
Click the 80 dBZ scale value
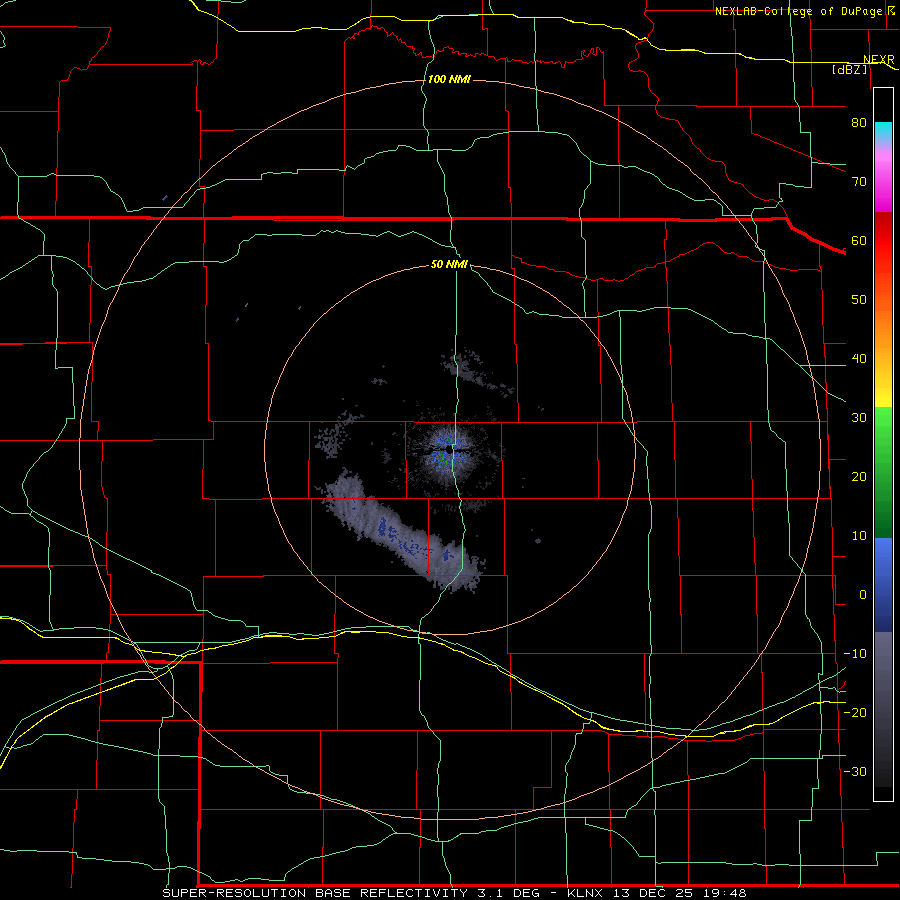pos(859,123)
